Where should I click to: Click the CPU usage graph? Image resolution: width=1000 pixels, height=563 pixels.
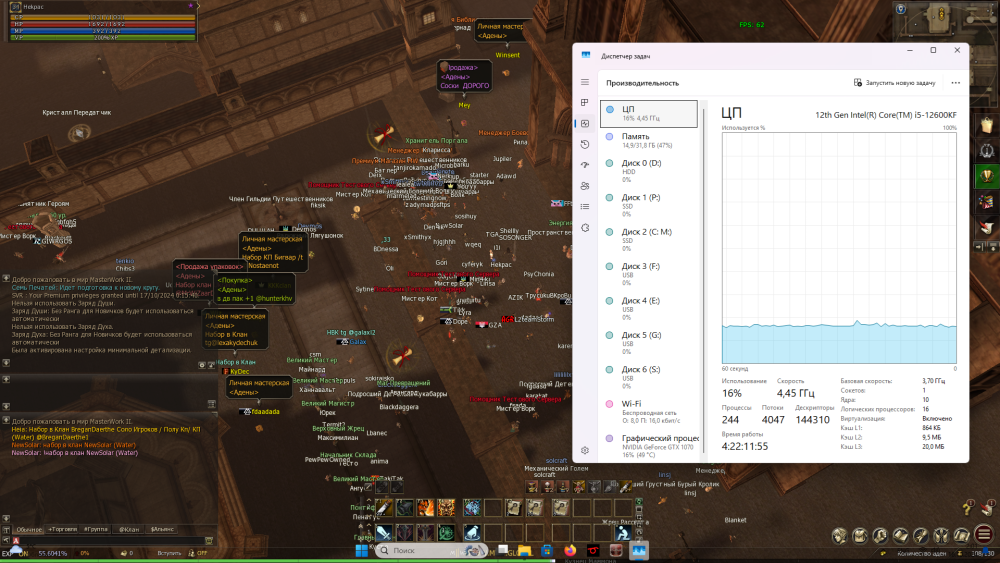point(839,248)
